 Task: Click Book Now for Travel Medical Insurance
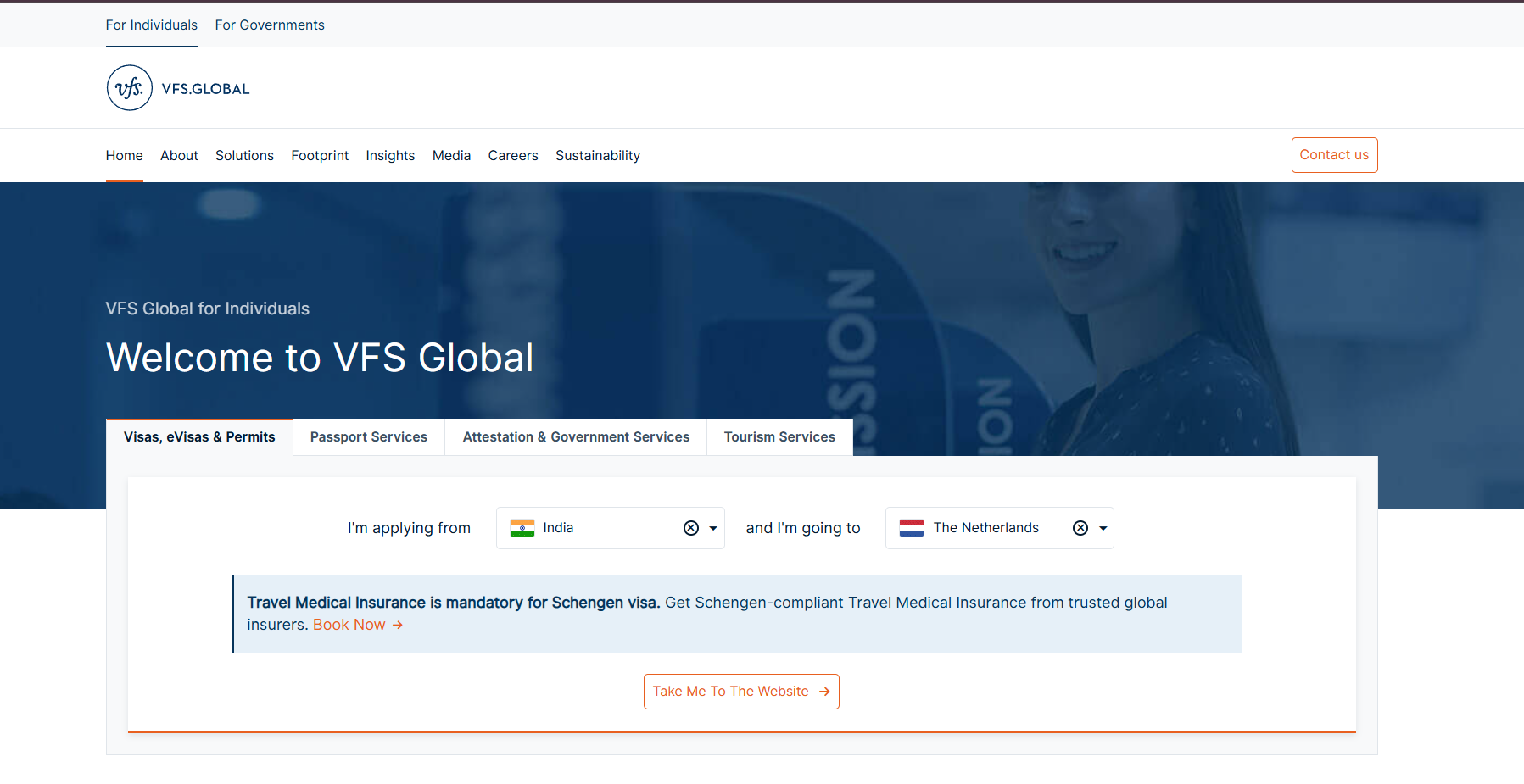coord(349,625)
